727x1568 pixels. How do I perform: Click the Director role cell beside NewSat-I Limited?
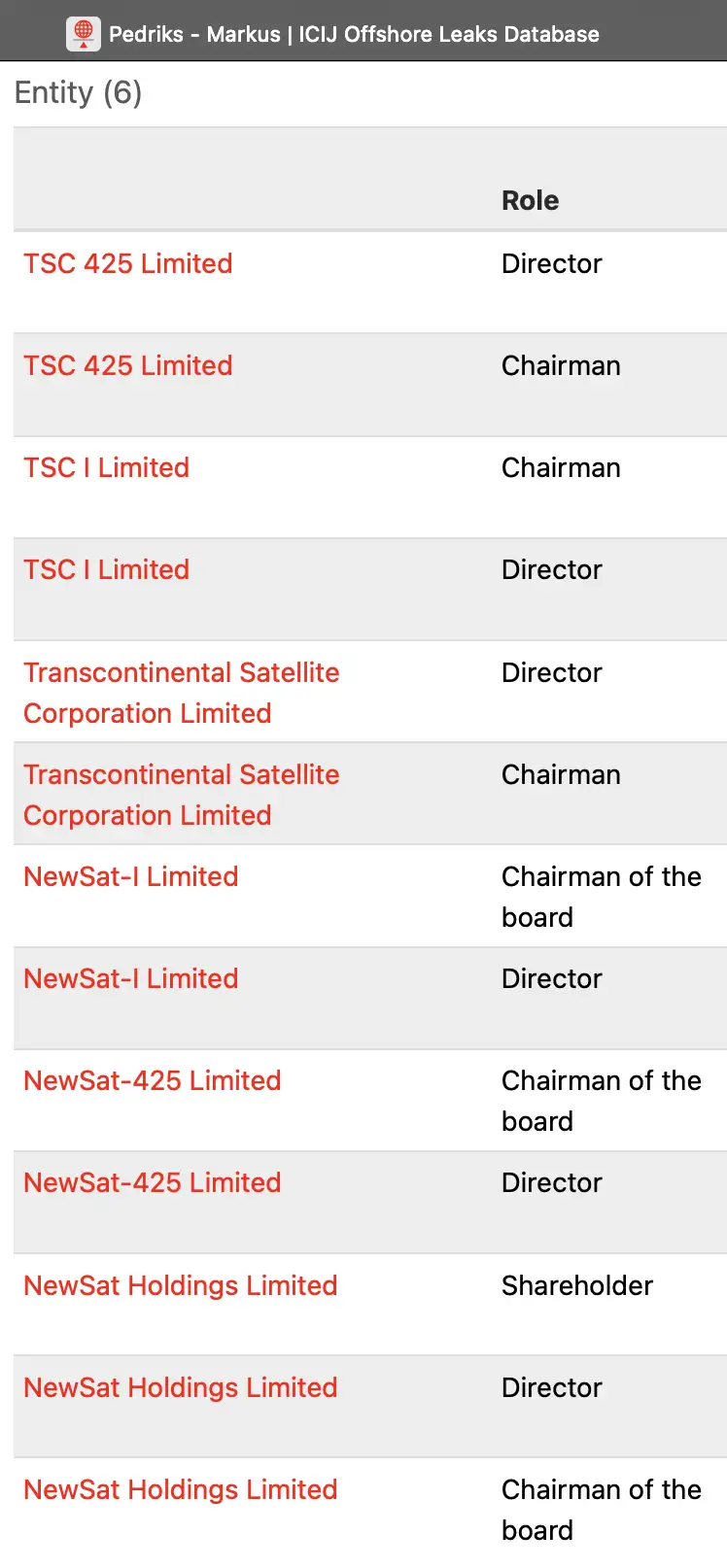(552, 979)
